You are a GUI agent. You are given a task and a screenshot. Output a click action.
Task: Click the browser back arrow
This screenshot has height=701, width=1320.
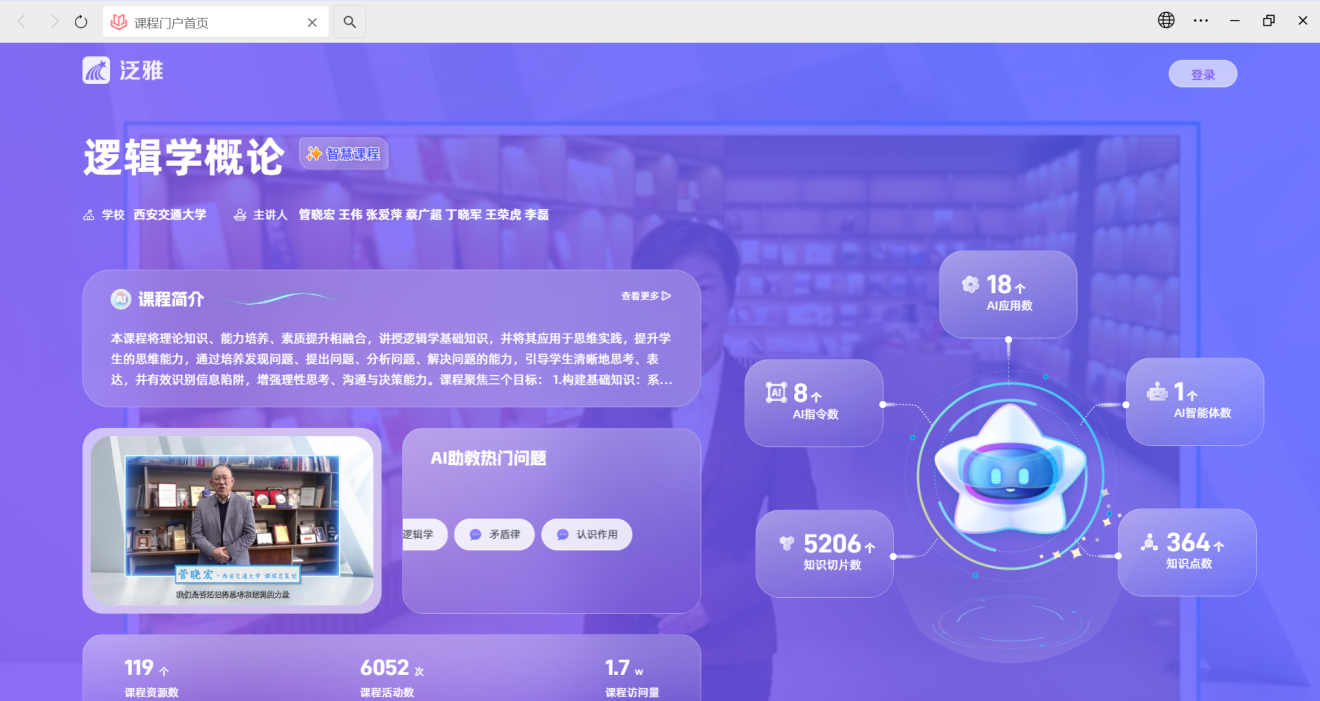[x=22, y=21]
